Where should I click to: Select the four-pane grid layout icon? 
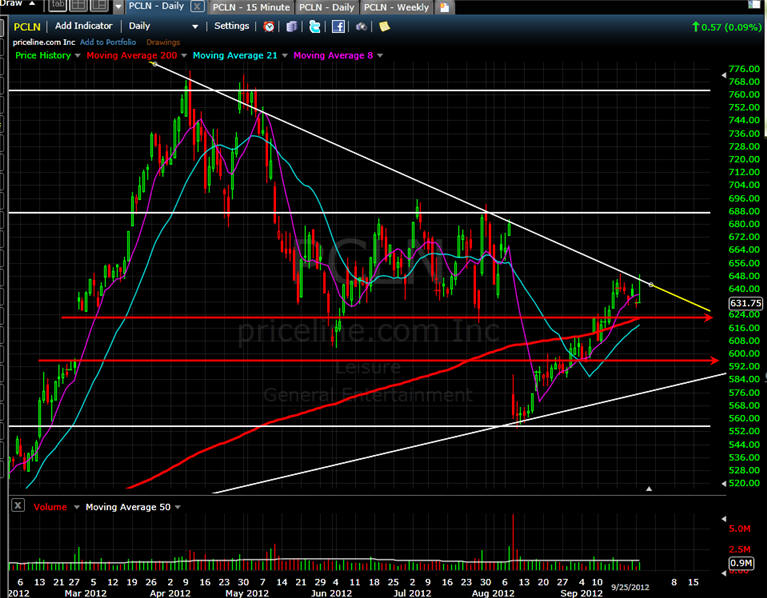(x=77, y=7)
